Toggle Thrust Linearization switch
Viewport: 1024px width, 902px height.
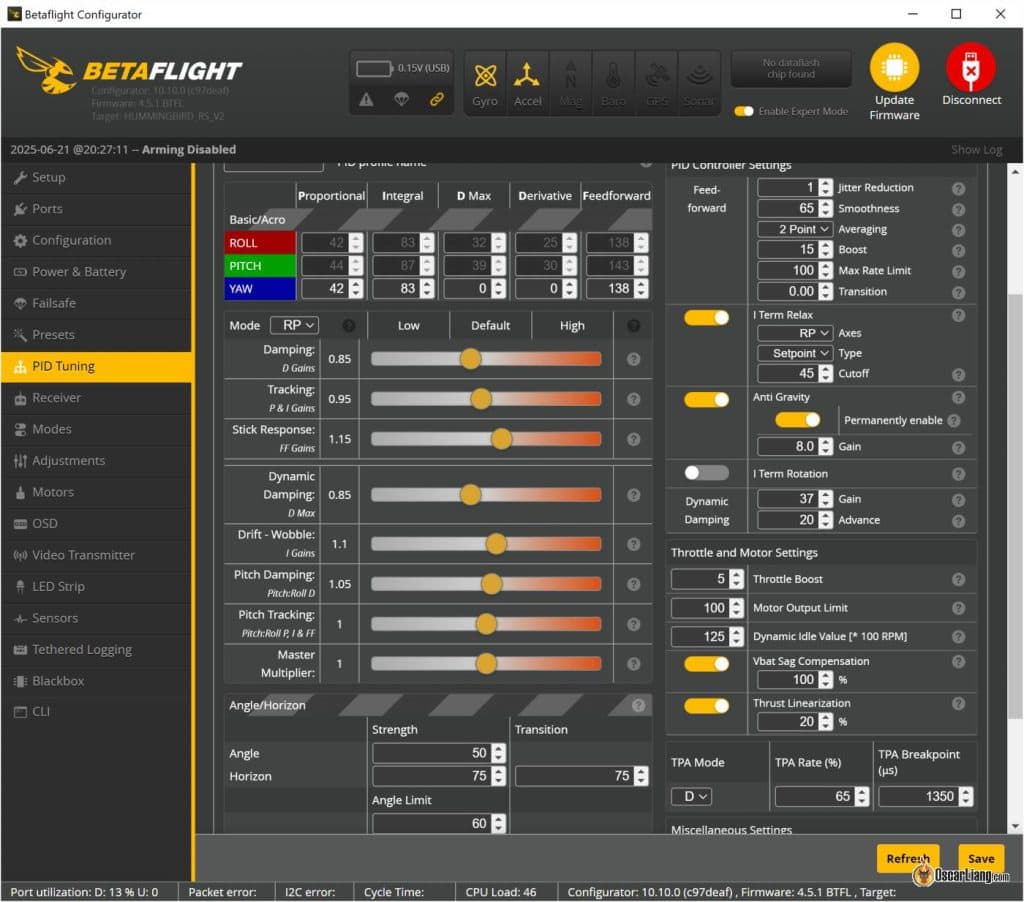point(706,705)
